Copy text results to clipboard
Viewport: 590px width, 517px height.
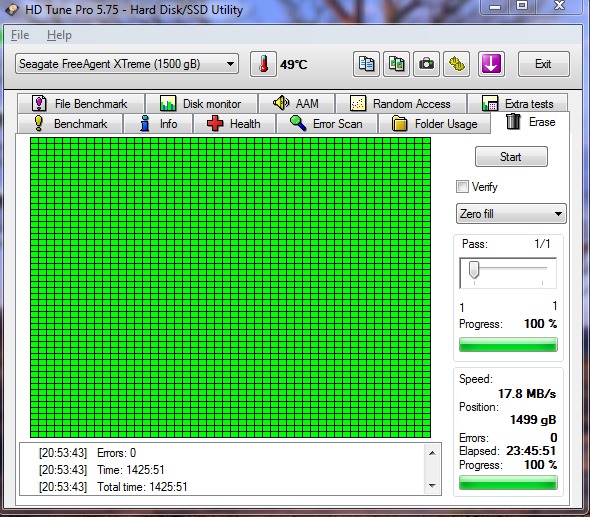pyautogui.click(x=366, y=64)
